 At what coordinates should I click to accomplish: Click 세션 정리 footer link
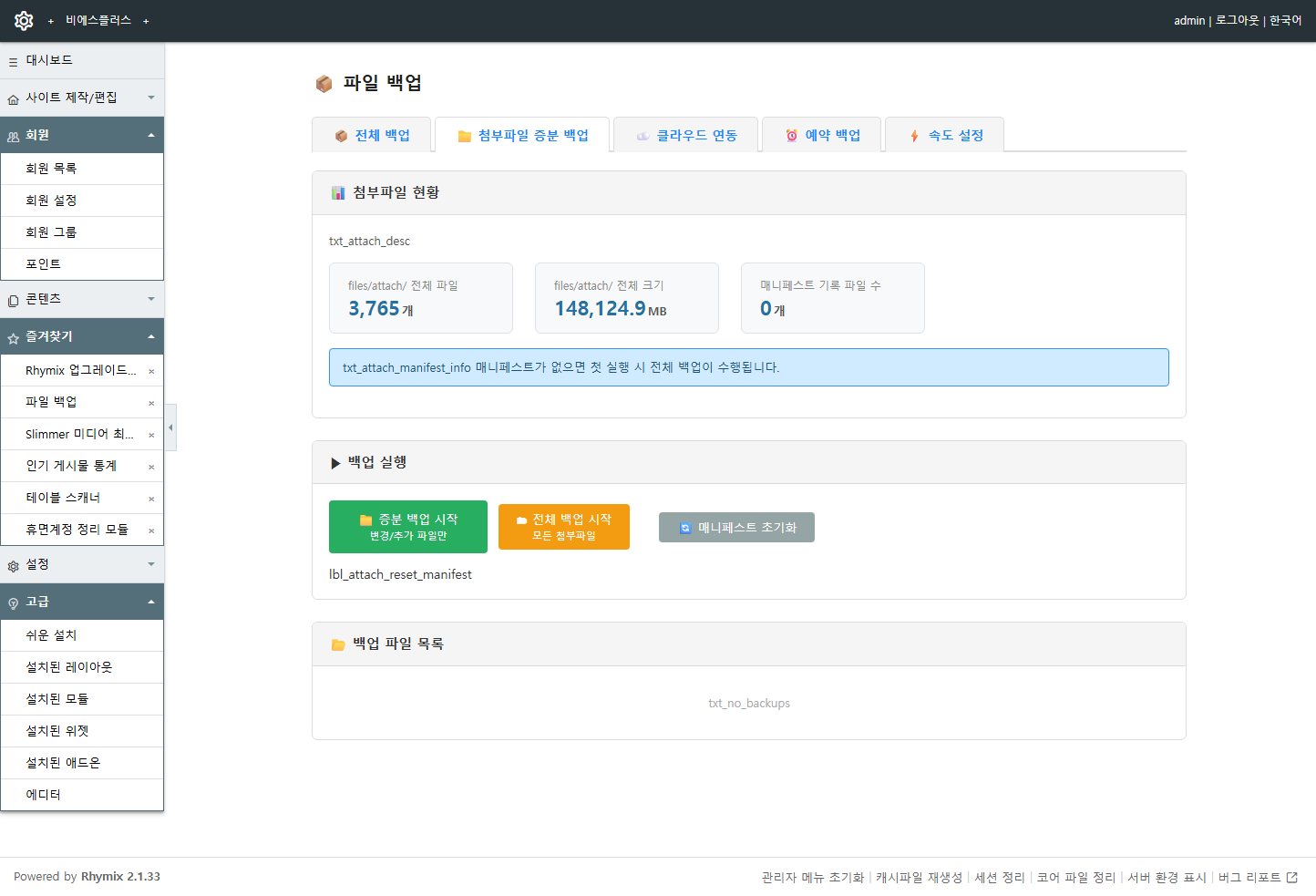coord(1000,877)
